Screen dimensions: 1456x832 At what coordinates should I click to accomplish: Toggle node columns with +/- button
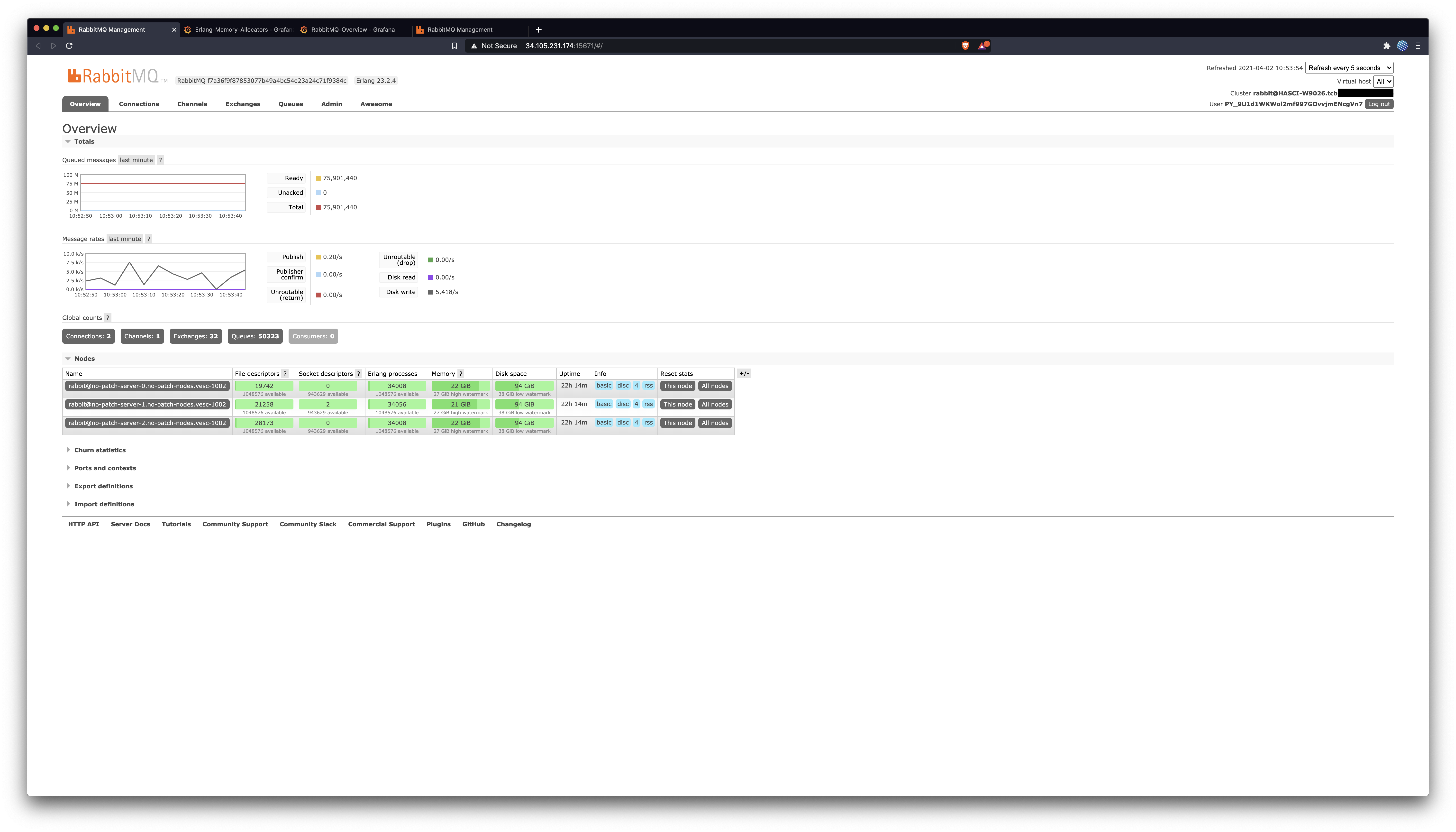click(x=744, y=374)
